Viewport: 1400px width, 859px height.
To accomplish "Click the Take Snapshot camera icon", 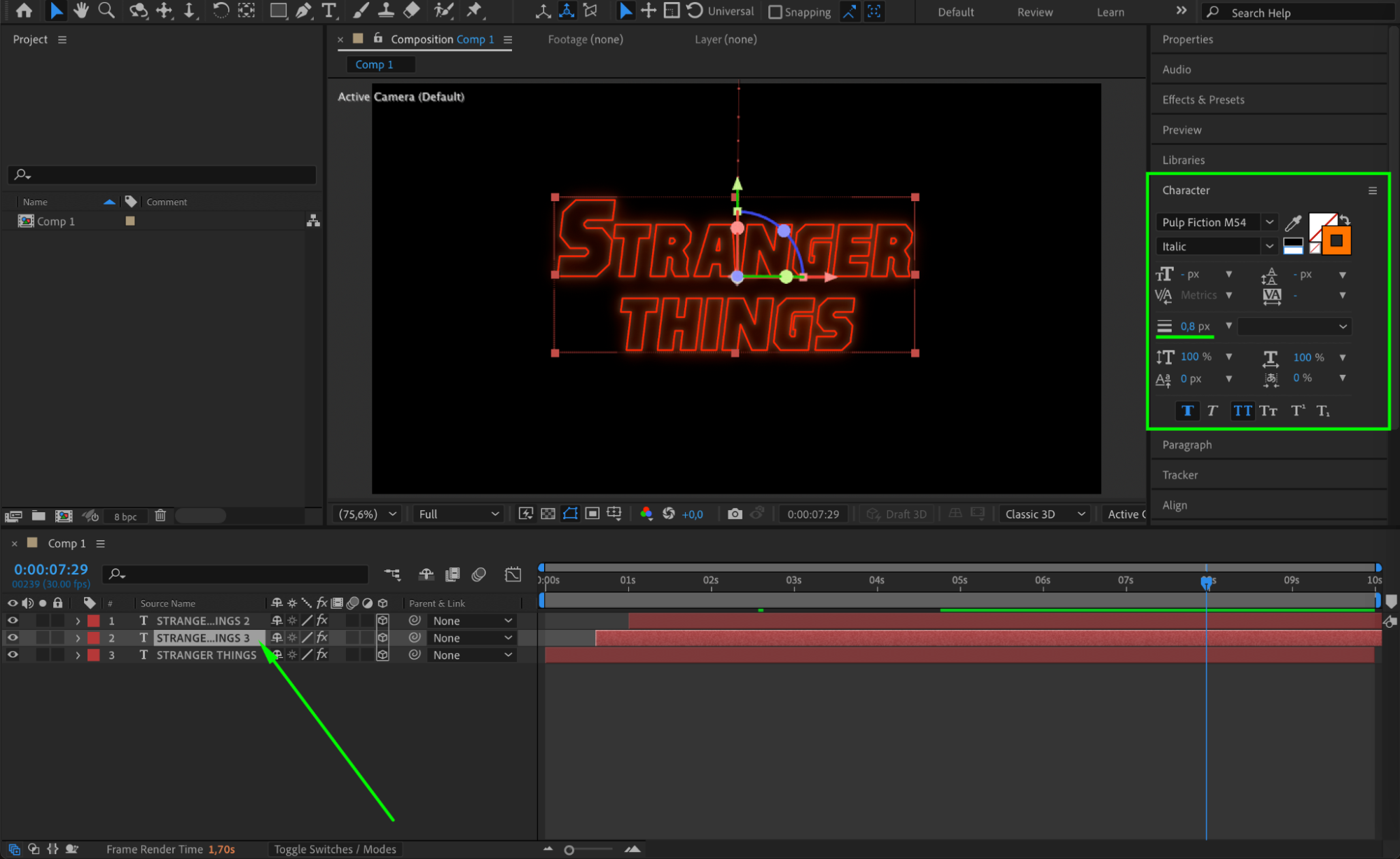I will (734, 514).
